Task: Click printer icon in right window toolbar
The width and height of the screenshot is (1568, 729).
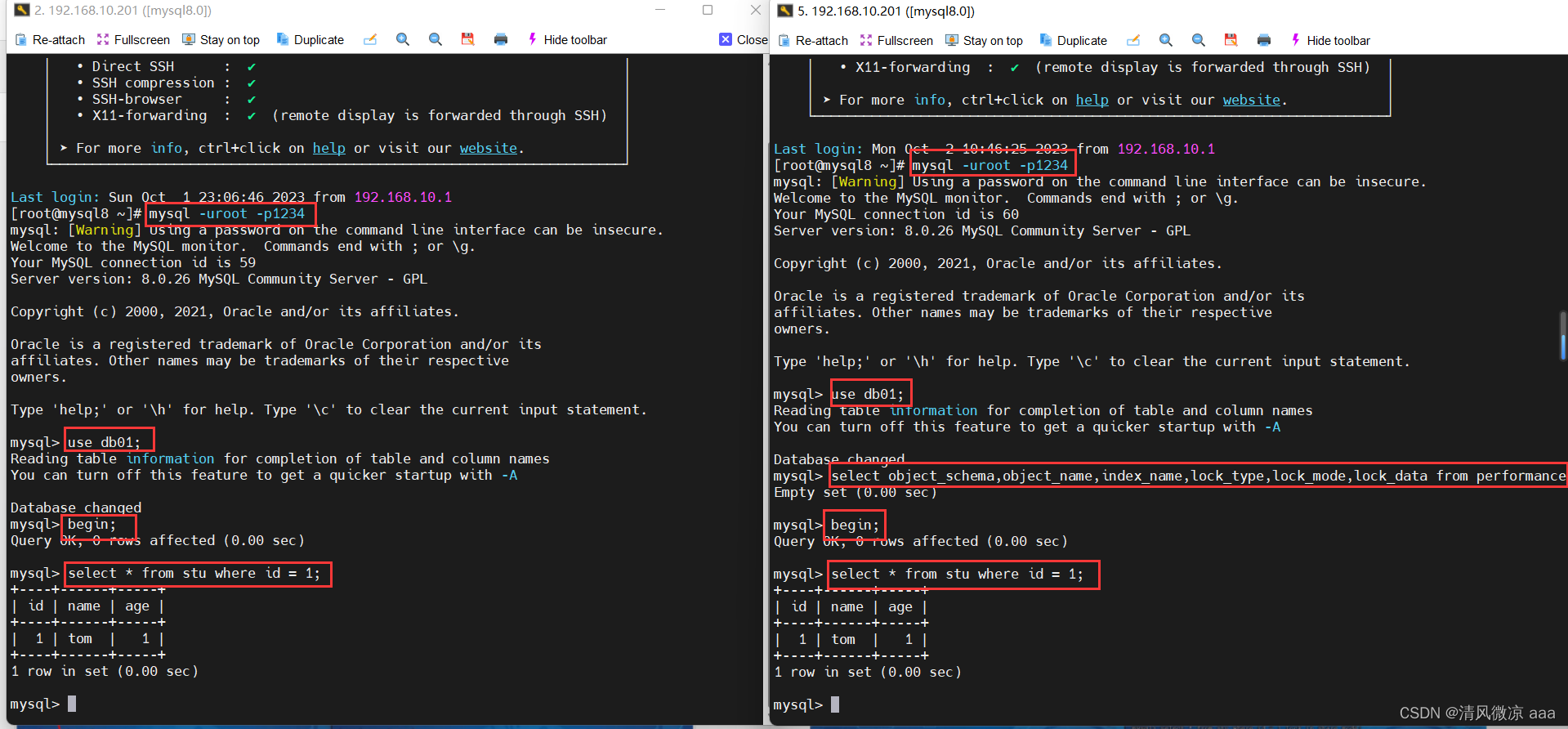Action: [1264, 40]
